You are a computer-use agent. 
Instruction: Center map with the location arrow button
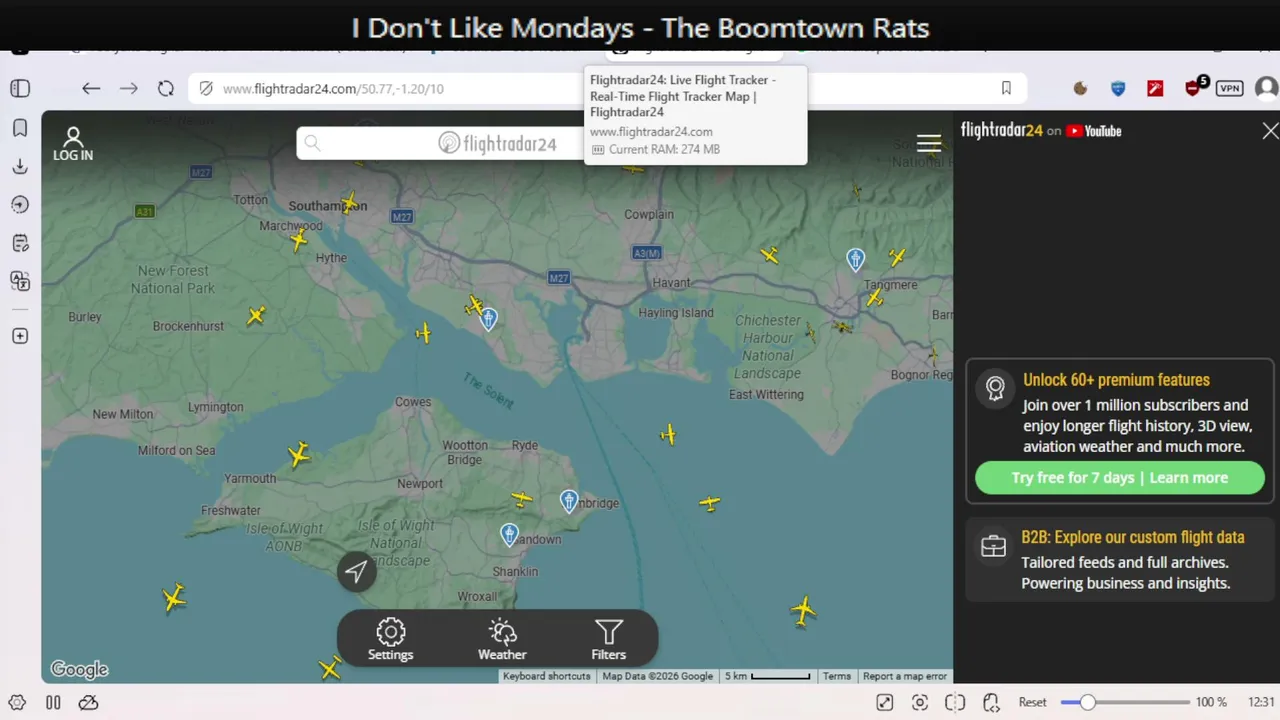[x=356, y=571]
